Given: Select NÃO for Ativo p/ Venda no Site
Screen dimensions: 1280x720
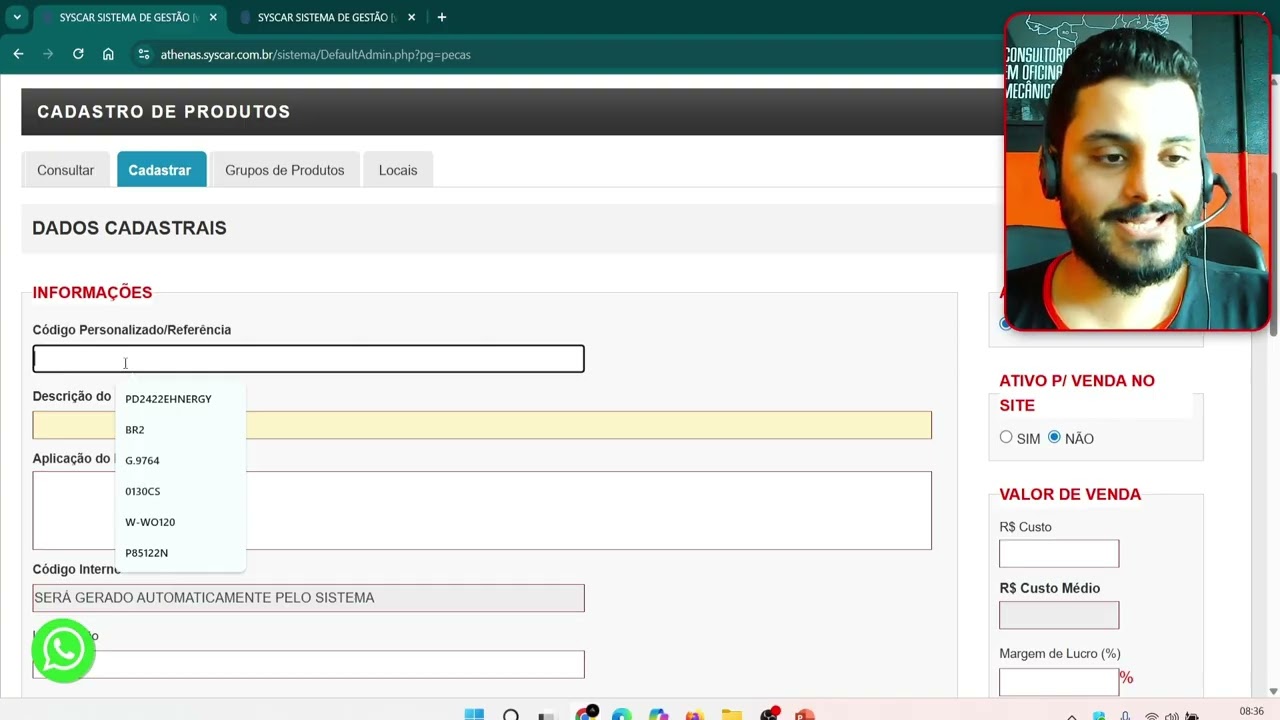Looking at the screenshot, I should coord(1054,437).
